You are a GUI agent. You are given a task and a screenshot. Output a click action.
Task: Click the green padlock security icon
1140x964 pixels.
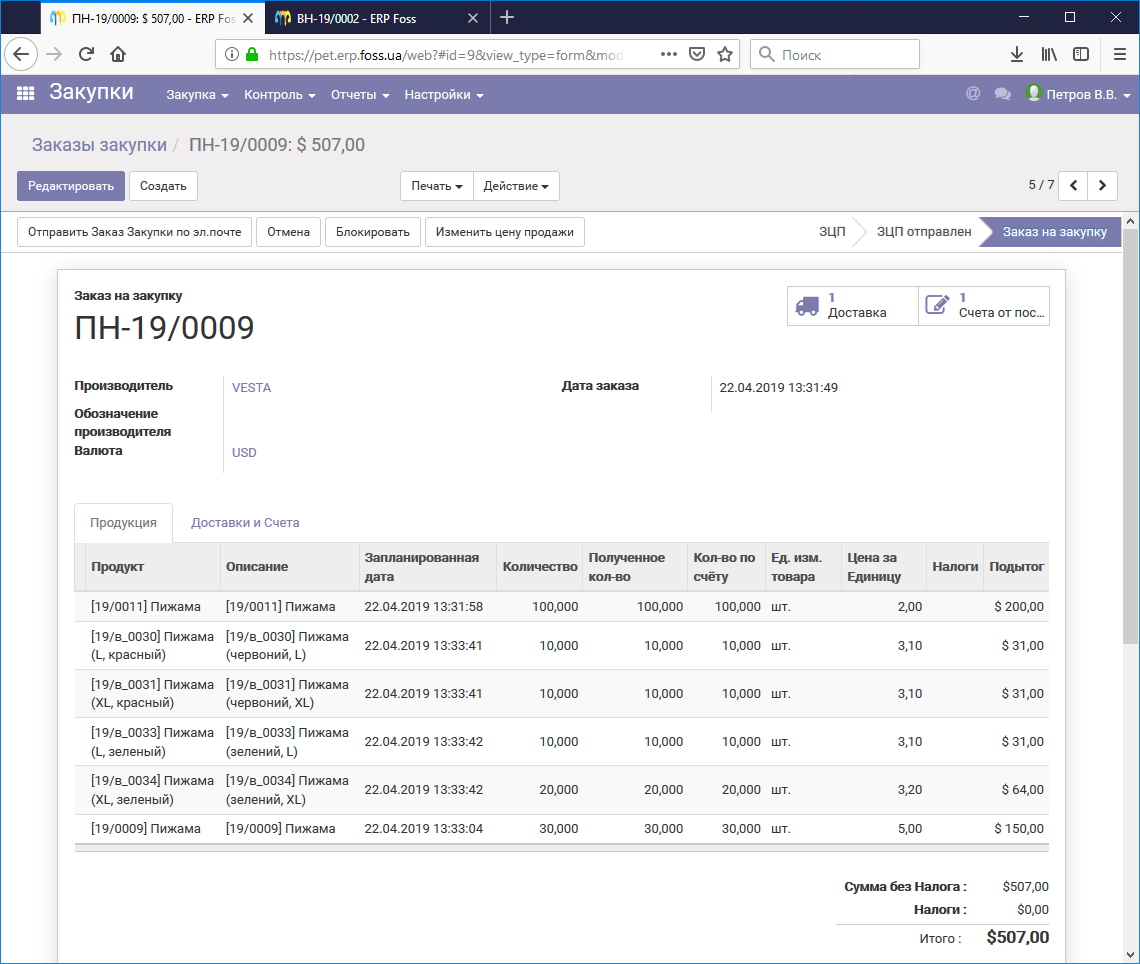(x=252, y=55)
